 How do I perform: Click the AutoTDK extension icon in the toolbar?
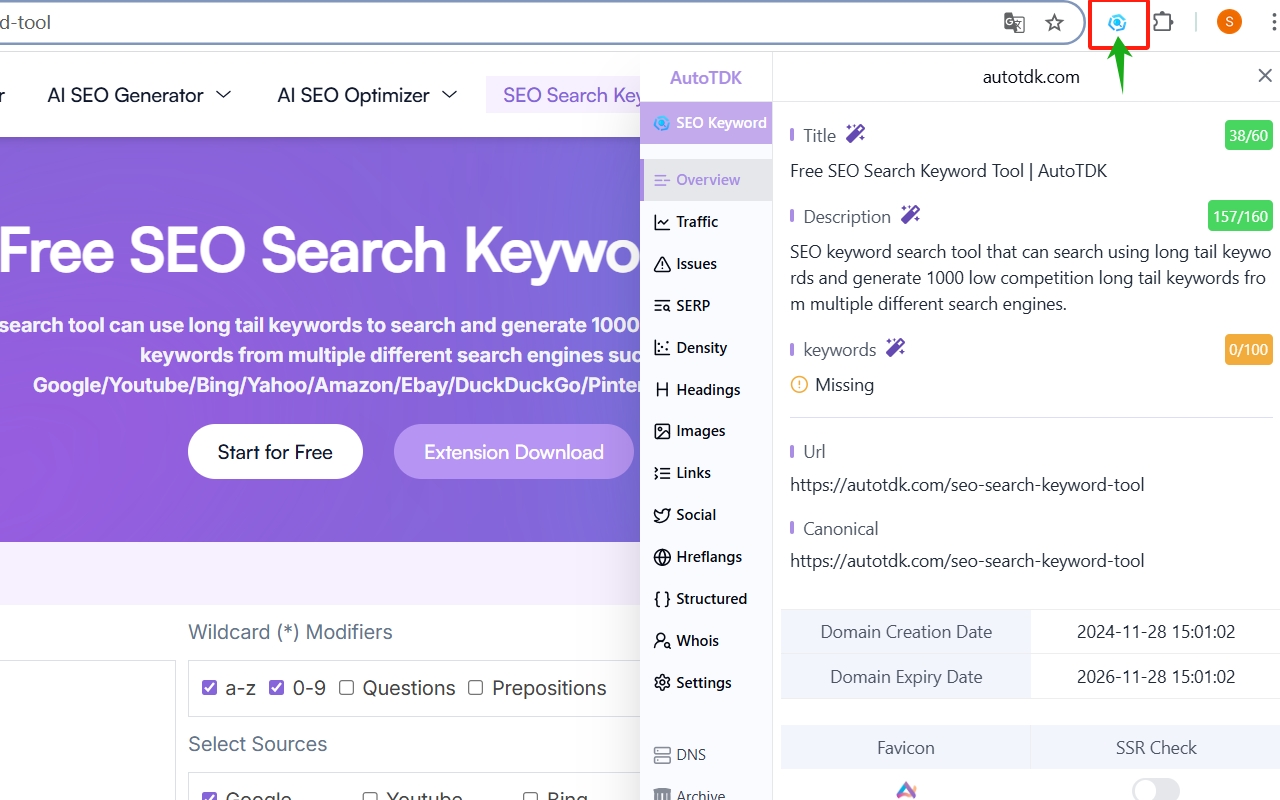pos(1119,22)
